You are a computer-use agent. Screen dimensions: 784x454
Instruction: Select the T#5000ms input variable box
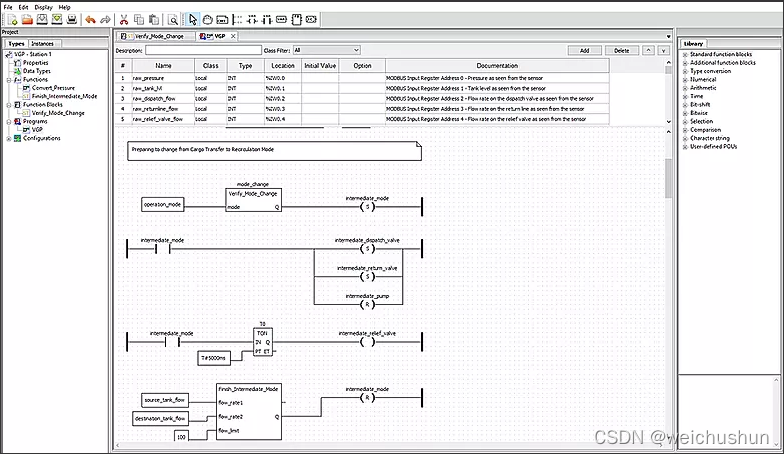pos(214,358)
